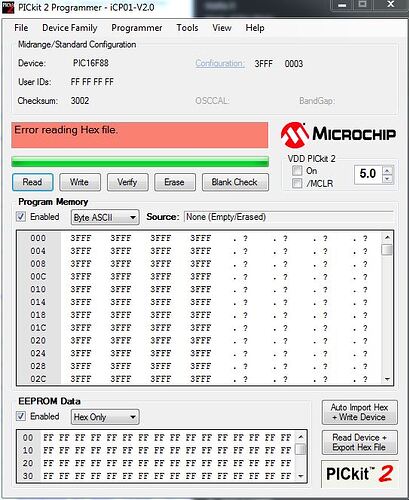
Task: Open the Byte ASCII dropdown
Action: (105, 218)
